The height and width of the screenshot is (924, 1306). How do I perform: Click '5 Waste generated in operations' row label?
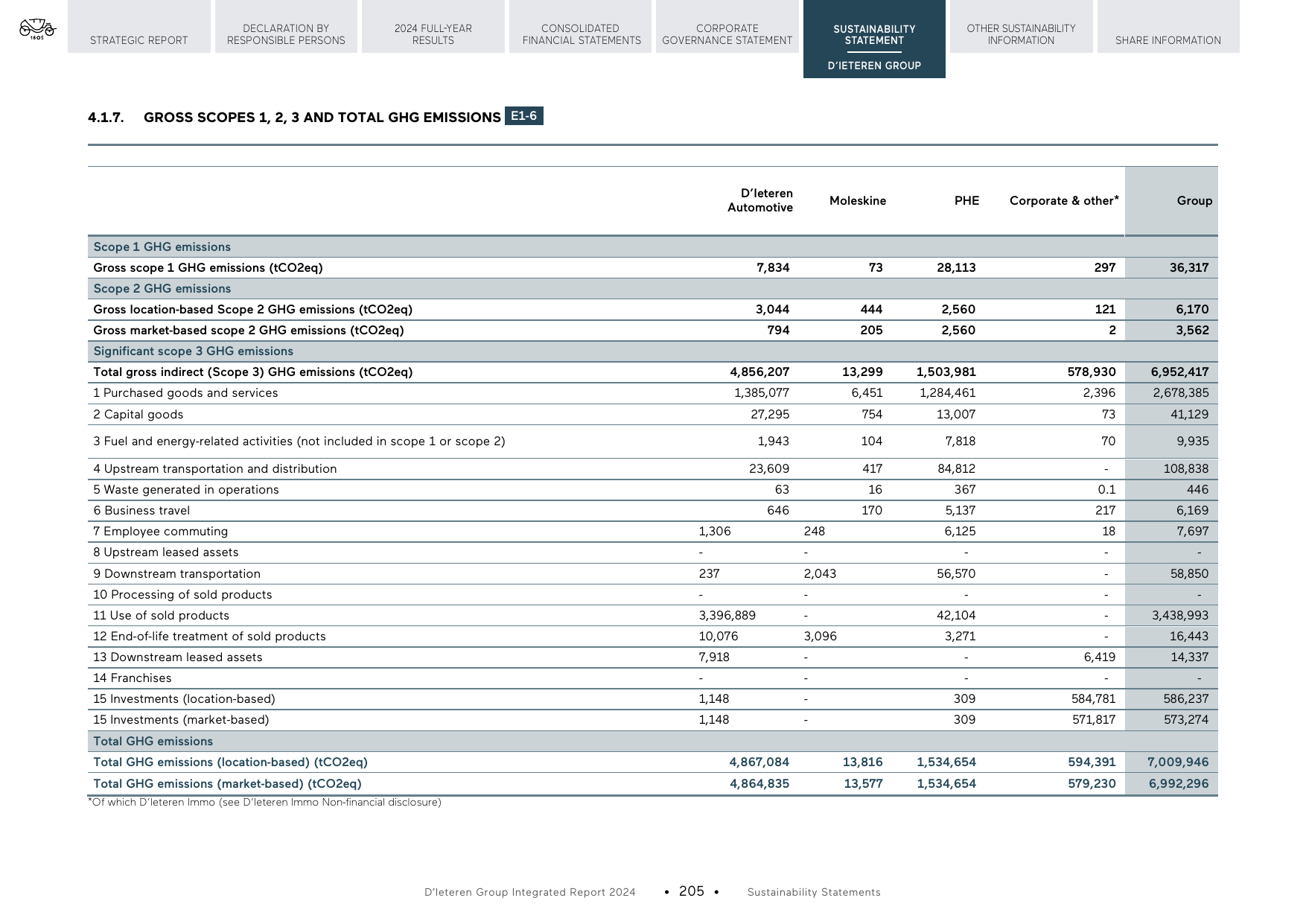pos(186,489)
